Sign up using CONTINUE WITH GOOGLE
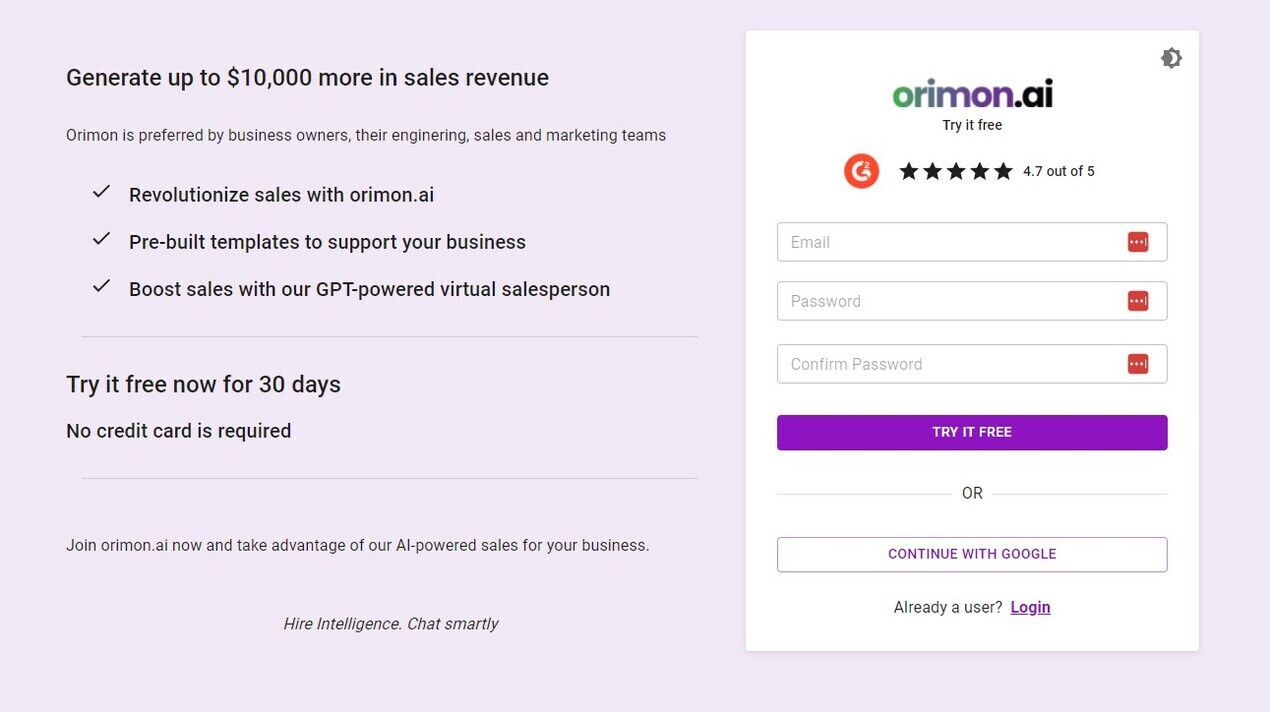Viewport: 1270px width, 712px height. point(972,554)
